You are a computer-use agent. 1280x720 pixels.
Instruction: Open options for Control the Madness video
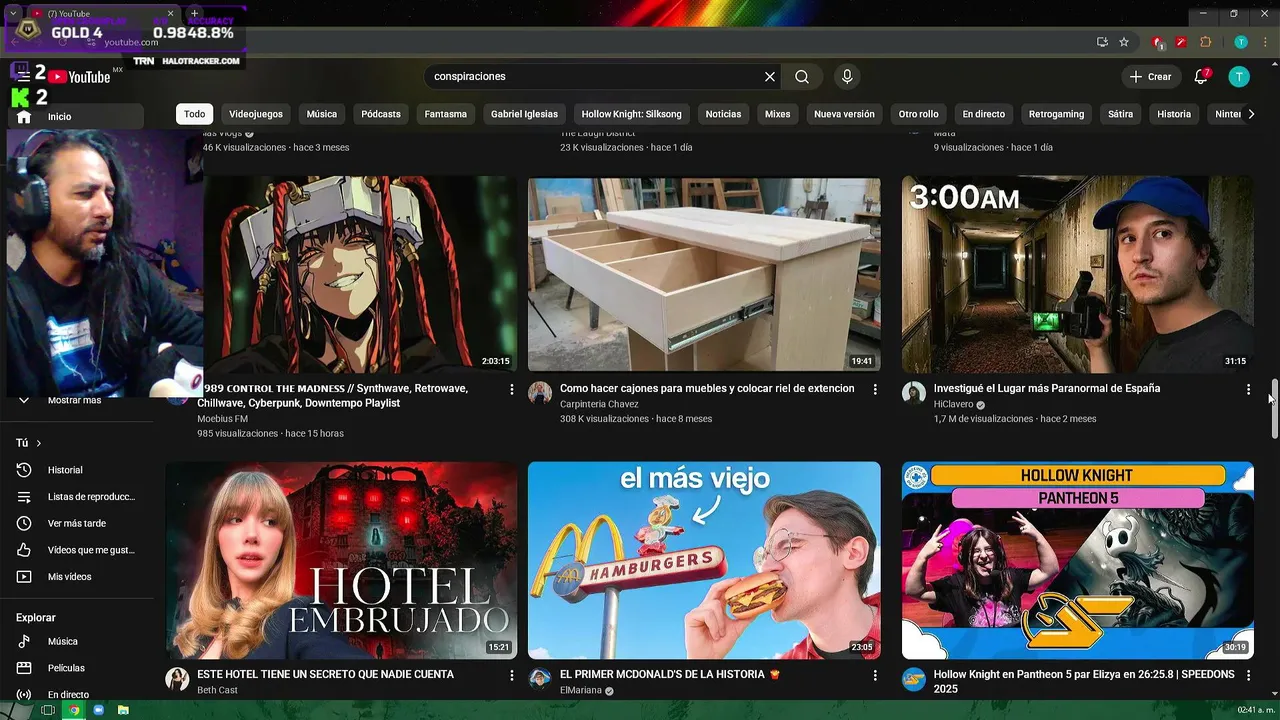[512, 389]
